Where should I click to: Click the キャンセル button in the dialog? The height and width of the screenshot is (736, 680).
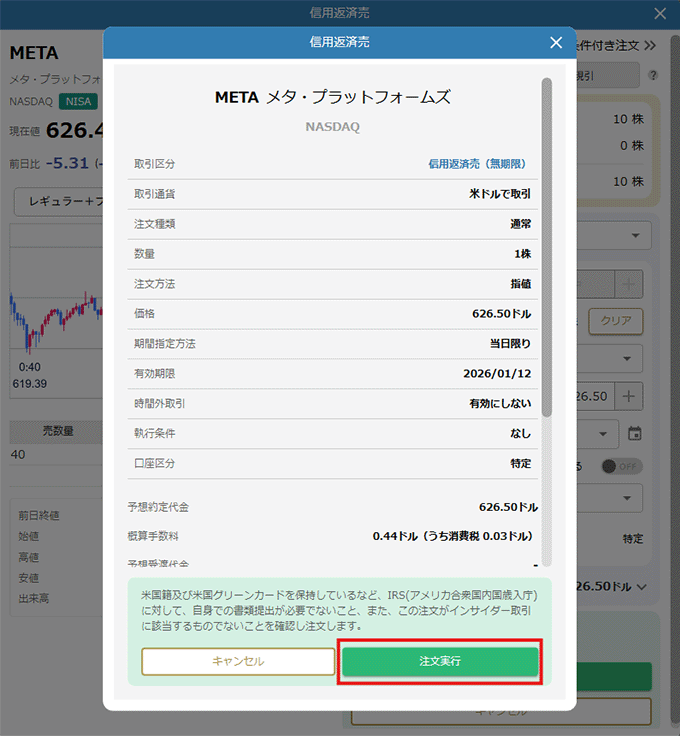(238, 661)
